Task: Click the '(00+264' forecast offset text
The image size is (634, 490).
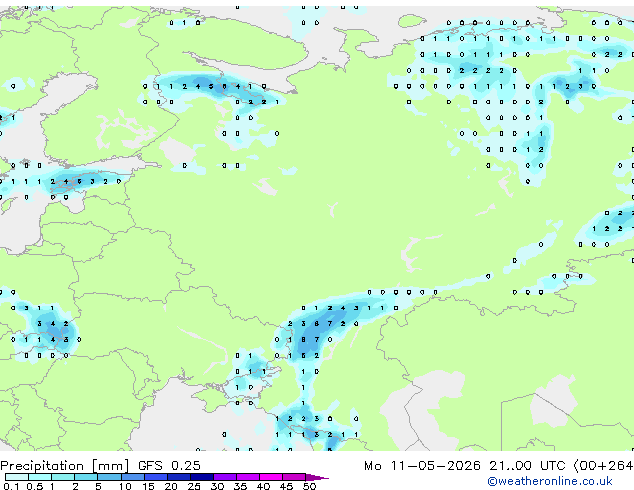Action: (603, 466)
